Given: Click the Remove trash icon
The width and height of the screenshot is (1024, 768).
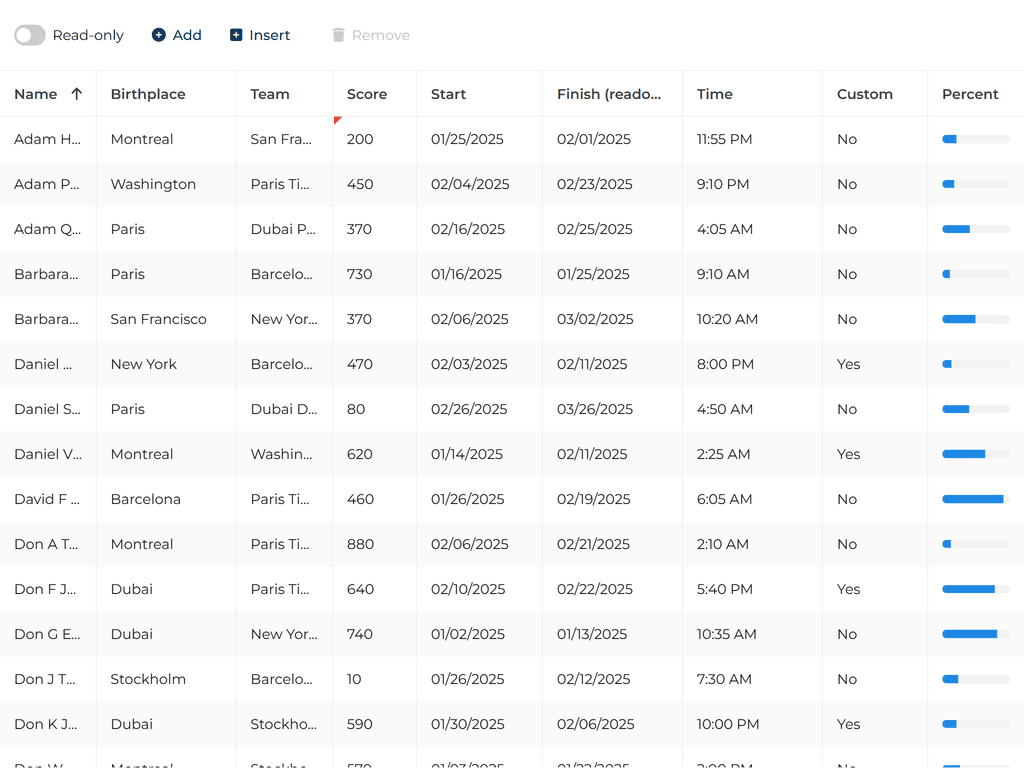Looking at the screenshot, I should click(x=338, y=35).
